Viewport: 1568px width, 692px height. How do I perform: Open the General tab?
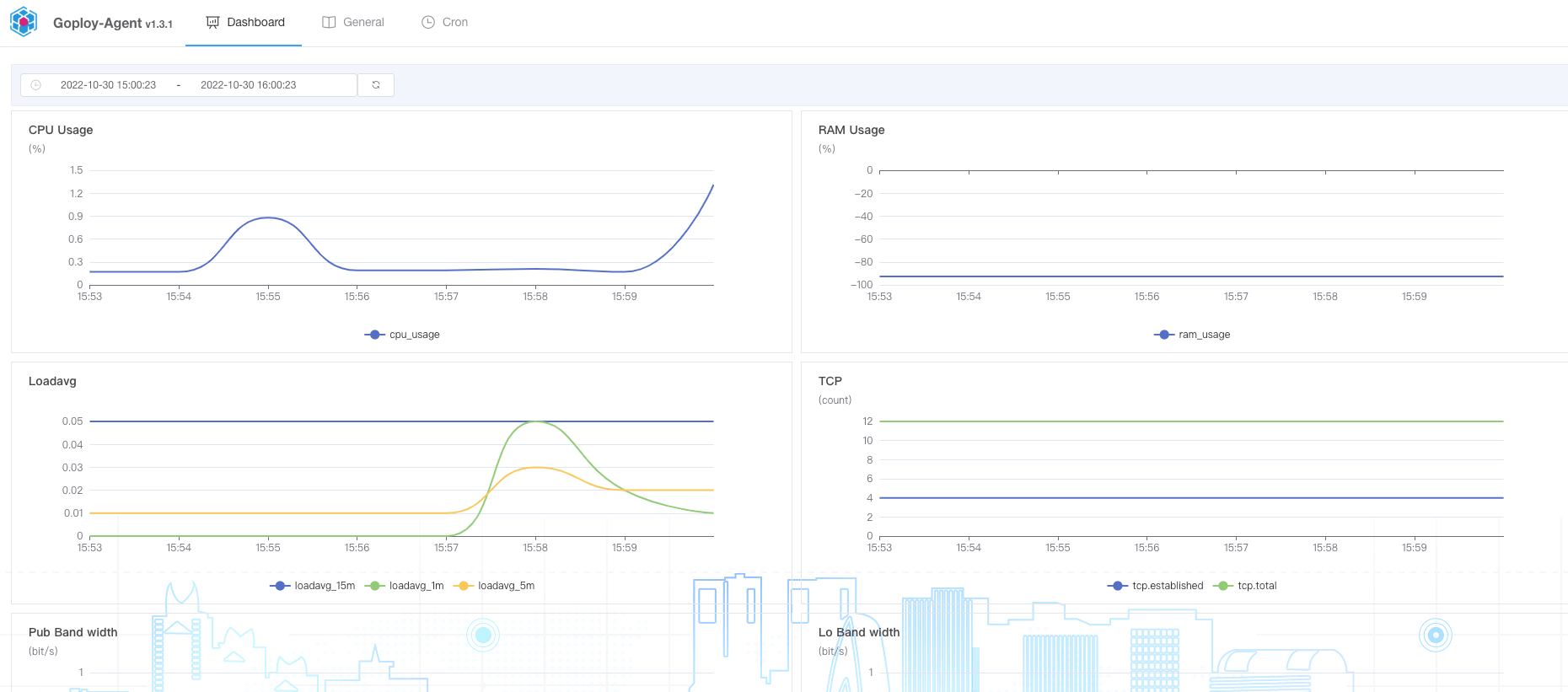(353, 23)
